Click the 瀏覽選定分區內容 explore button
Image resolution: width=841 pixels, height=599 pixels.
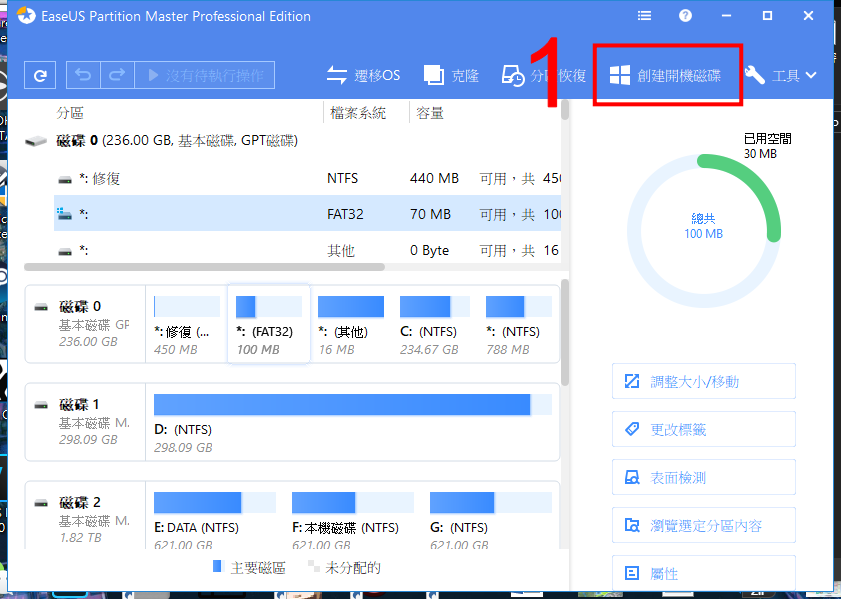[x=703, y=525]
